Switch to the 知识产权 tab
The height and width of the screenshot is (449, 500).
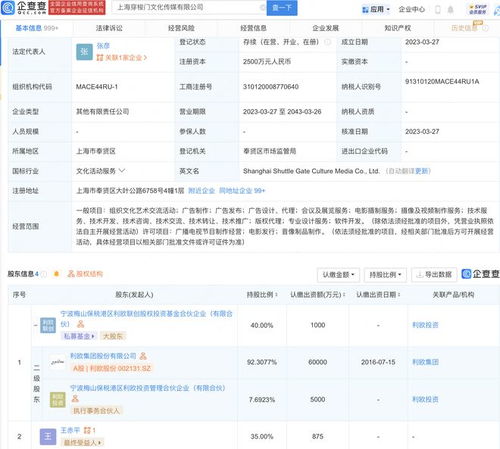point(398,28)
